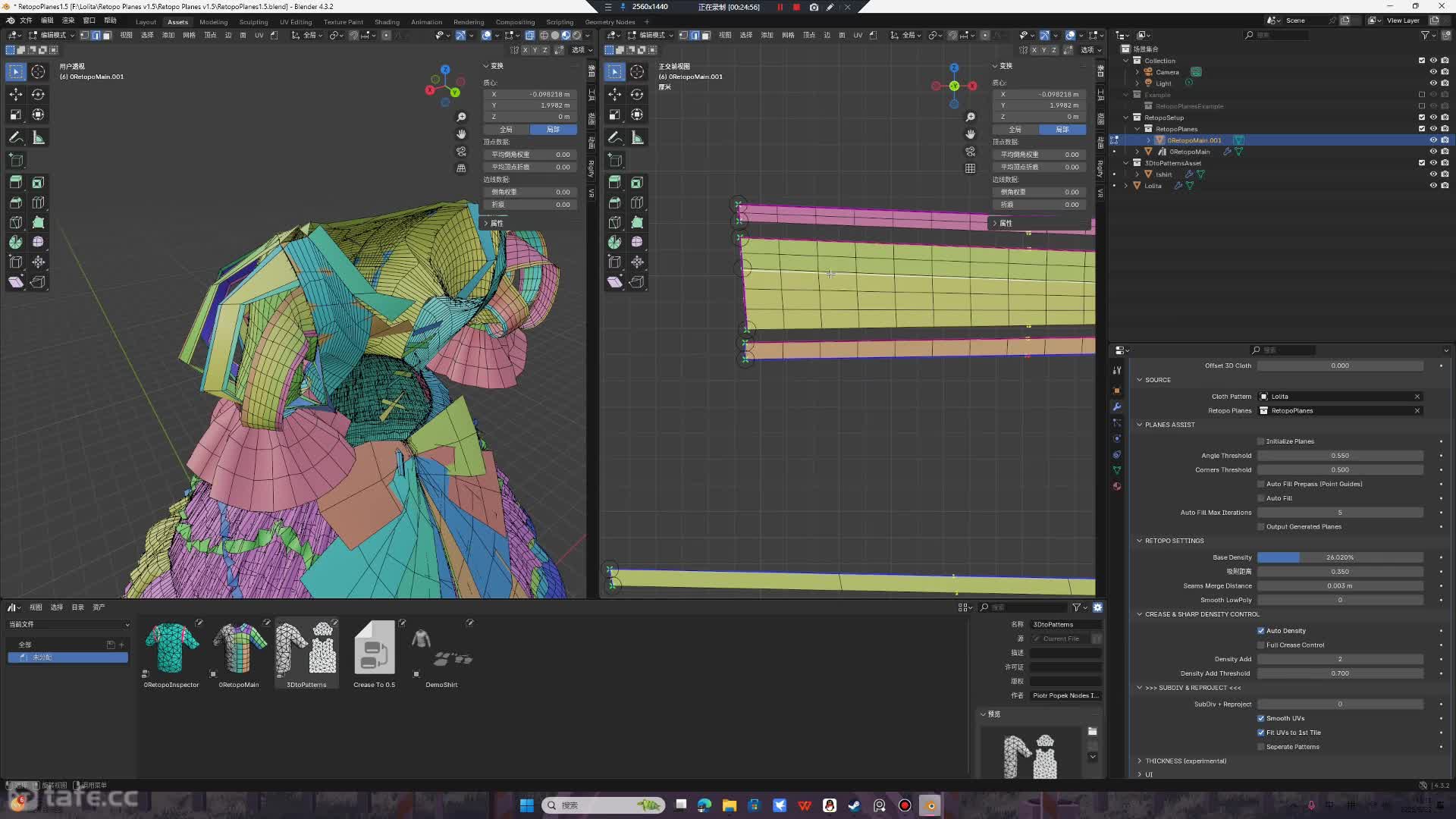Select the Scale tool in left viewport
The height and width of the screenshot is (819, 1456).
click(16, 115)
